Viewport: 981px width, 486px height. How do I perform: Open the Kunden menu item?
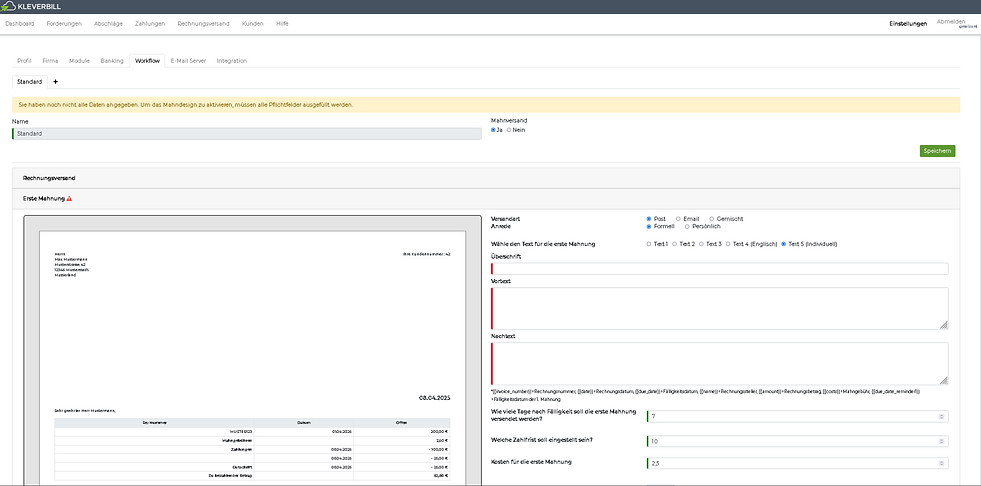pyautogui.click(x=253, y=24)
